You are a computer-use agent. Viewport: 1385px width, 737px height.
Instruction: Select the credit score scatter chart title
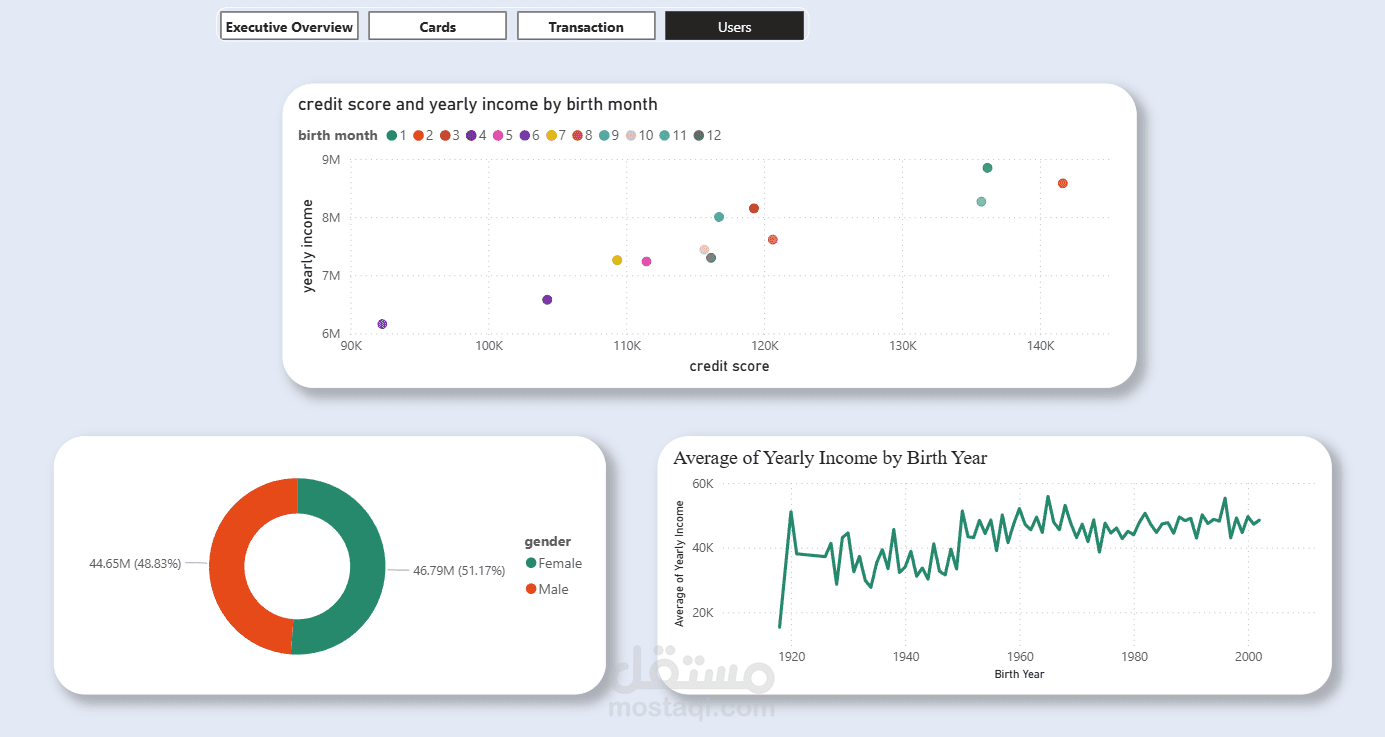478,104
